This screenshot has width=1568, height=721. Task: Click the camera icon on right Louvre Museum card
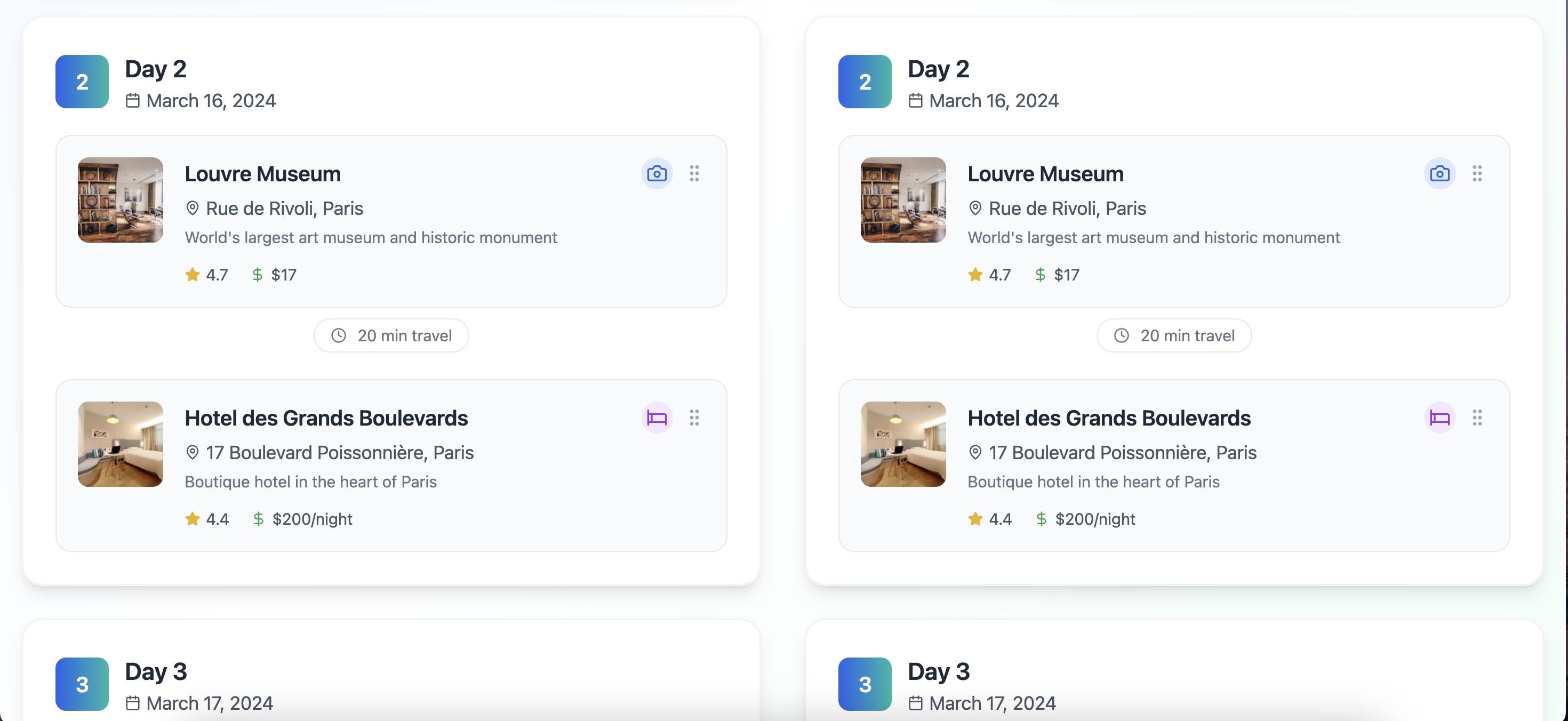pos(1439,173)
